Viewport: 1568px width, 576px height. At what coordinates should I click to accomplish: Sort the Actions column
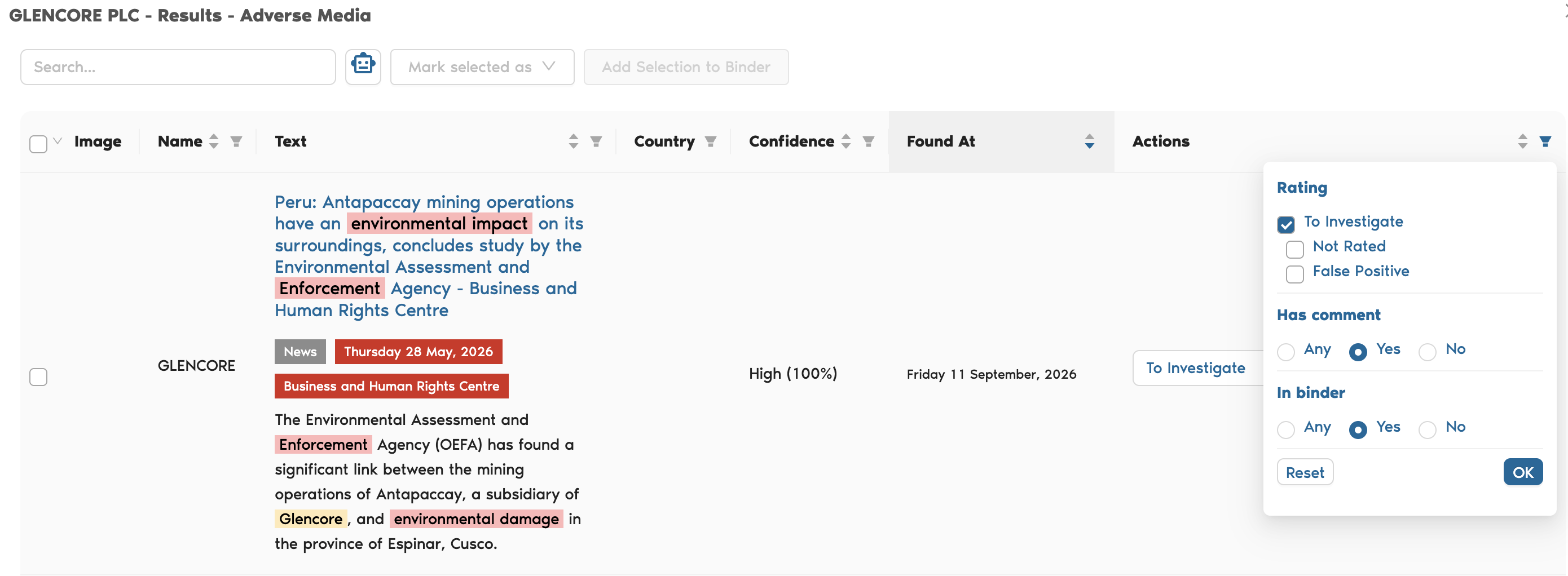[1522, 141]
